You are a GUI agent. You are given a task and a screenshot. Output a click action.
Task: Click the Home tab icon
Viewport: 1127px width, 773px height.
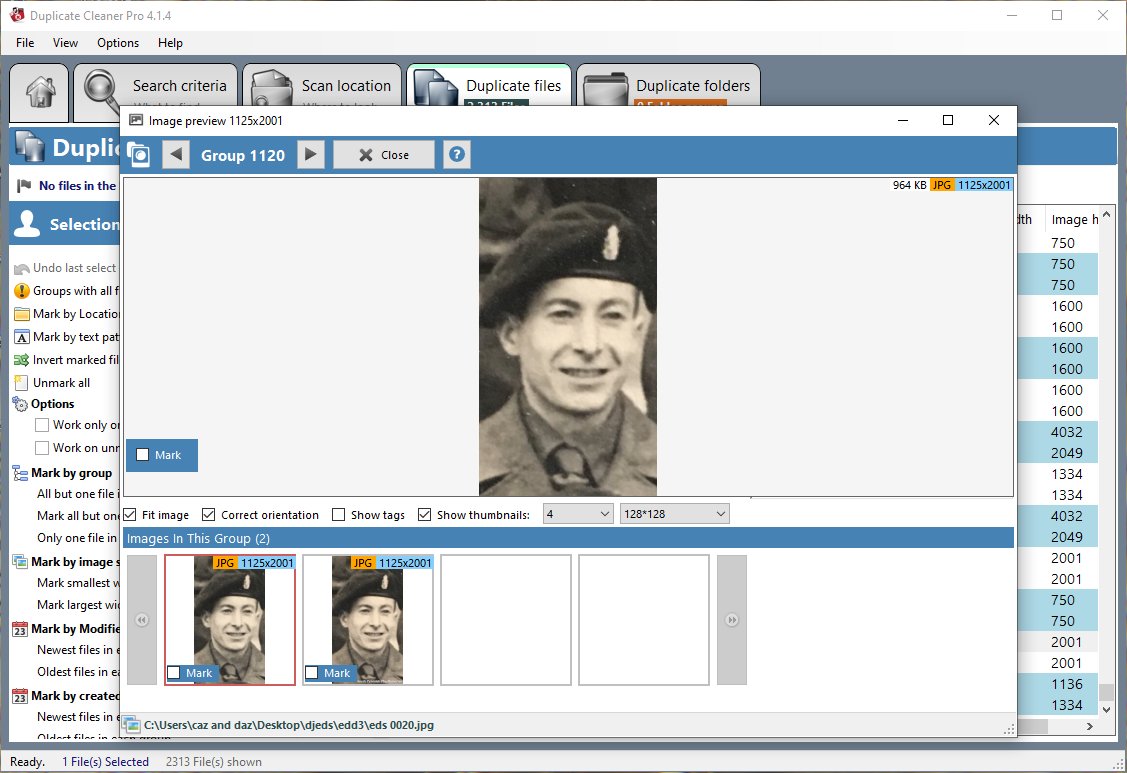pyautogui.click(x=40, y=94)
